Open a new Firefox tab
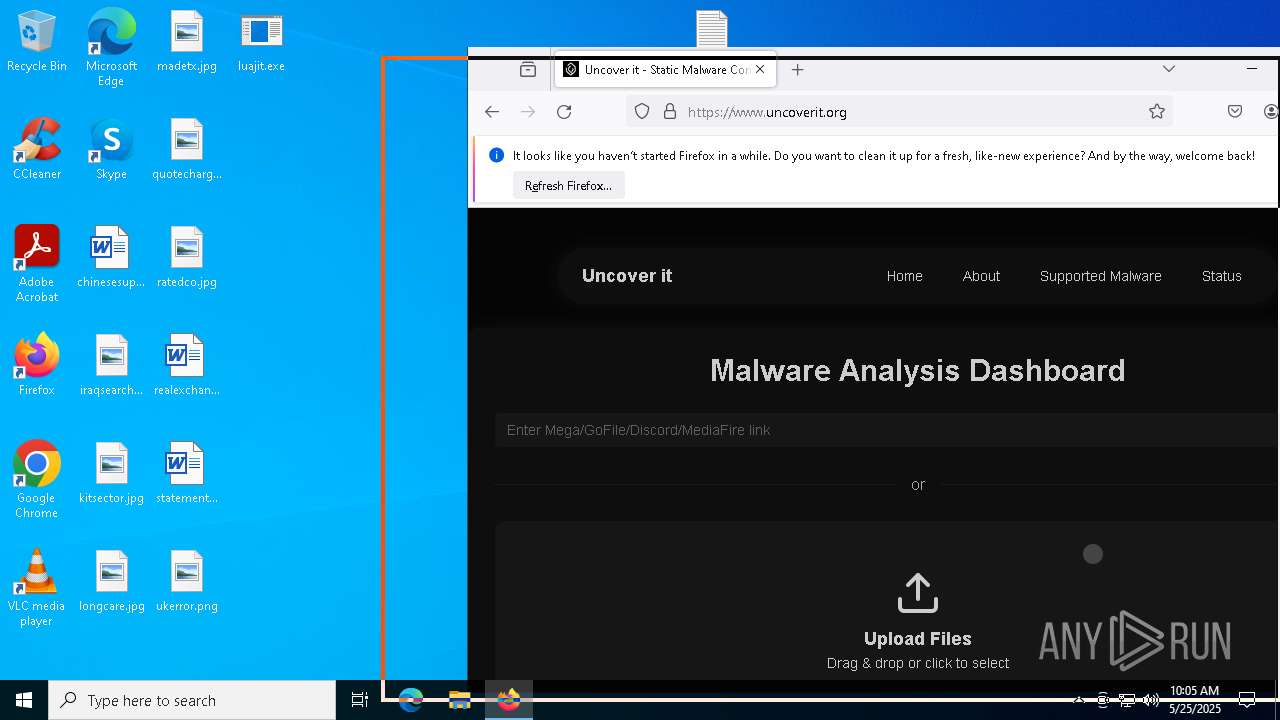The image size is (1280, 720). point(797,70)
